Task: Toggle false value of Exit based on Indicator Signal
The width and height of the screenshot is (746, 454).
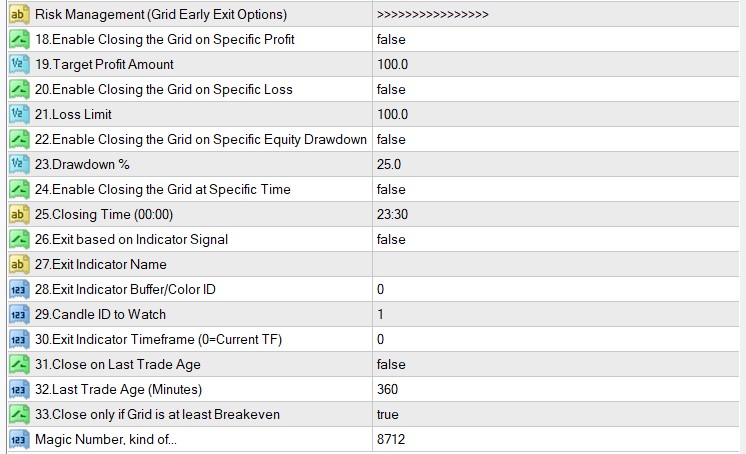Action: 391,240
